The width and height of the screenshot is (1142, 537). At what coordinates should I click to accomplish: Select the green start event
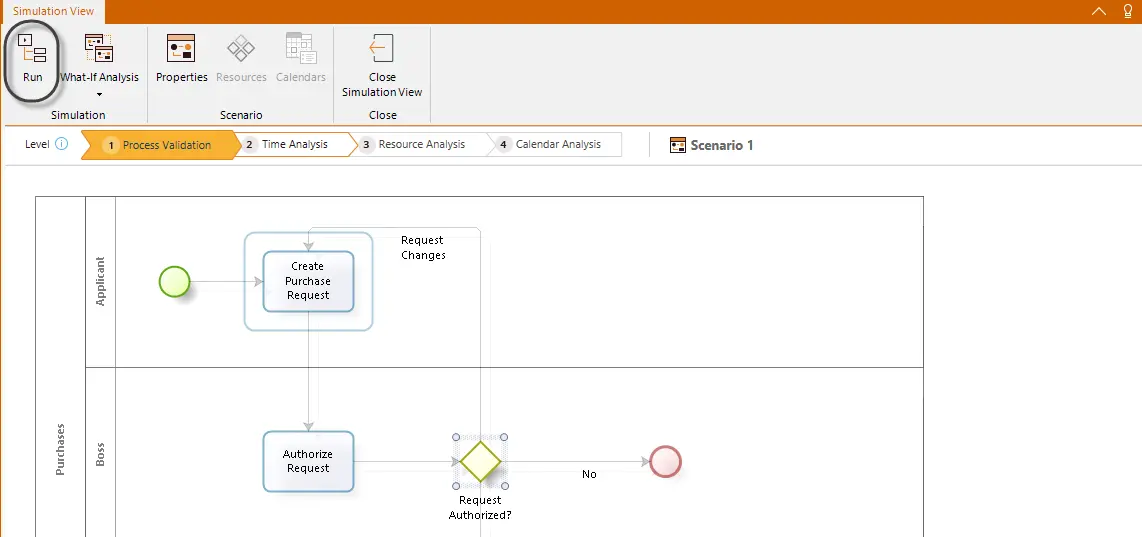click(175, 281)
